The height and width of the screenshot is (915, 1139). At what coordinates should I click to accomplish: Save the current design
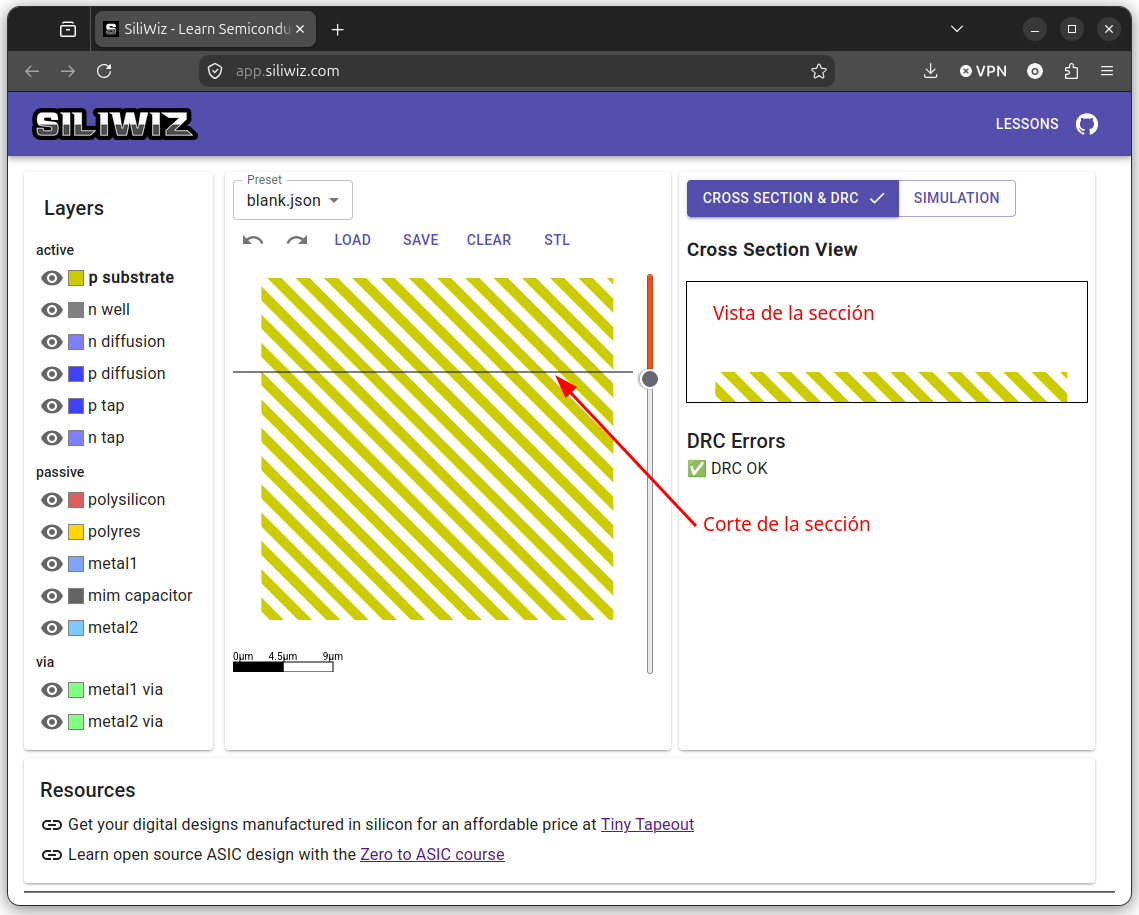(421, 240)
